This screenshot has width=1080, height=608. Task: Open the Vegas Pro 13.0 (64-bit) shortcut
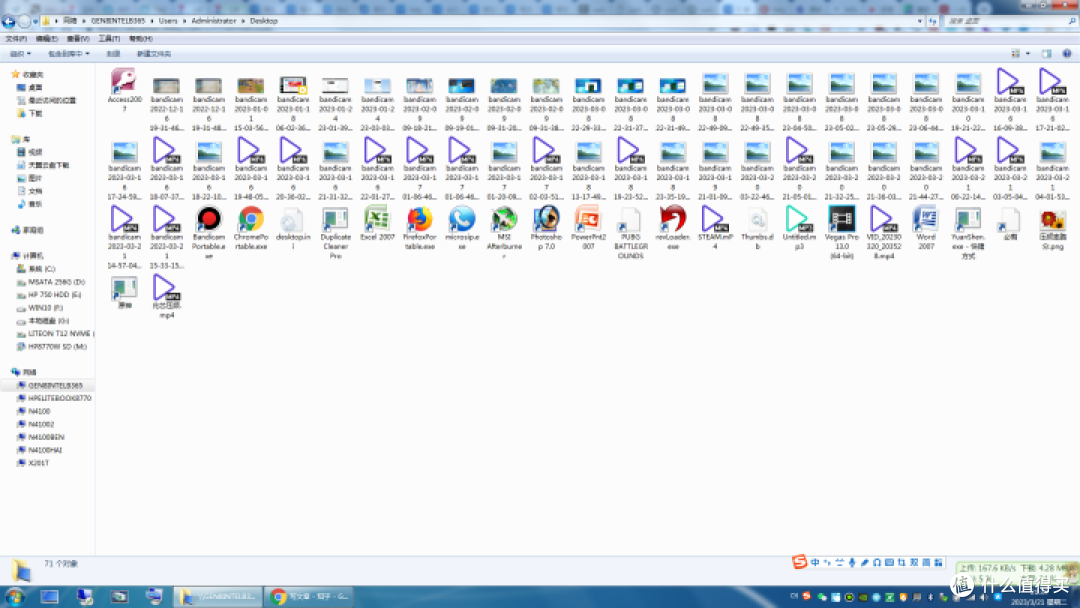[842, 232]
